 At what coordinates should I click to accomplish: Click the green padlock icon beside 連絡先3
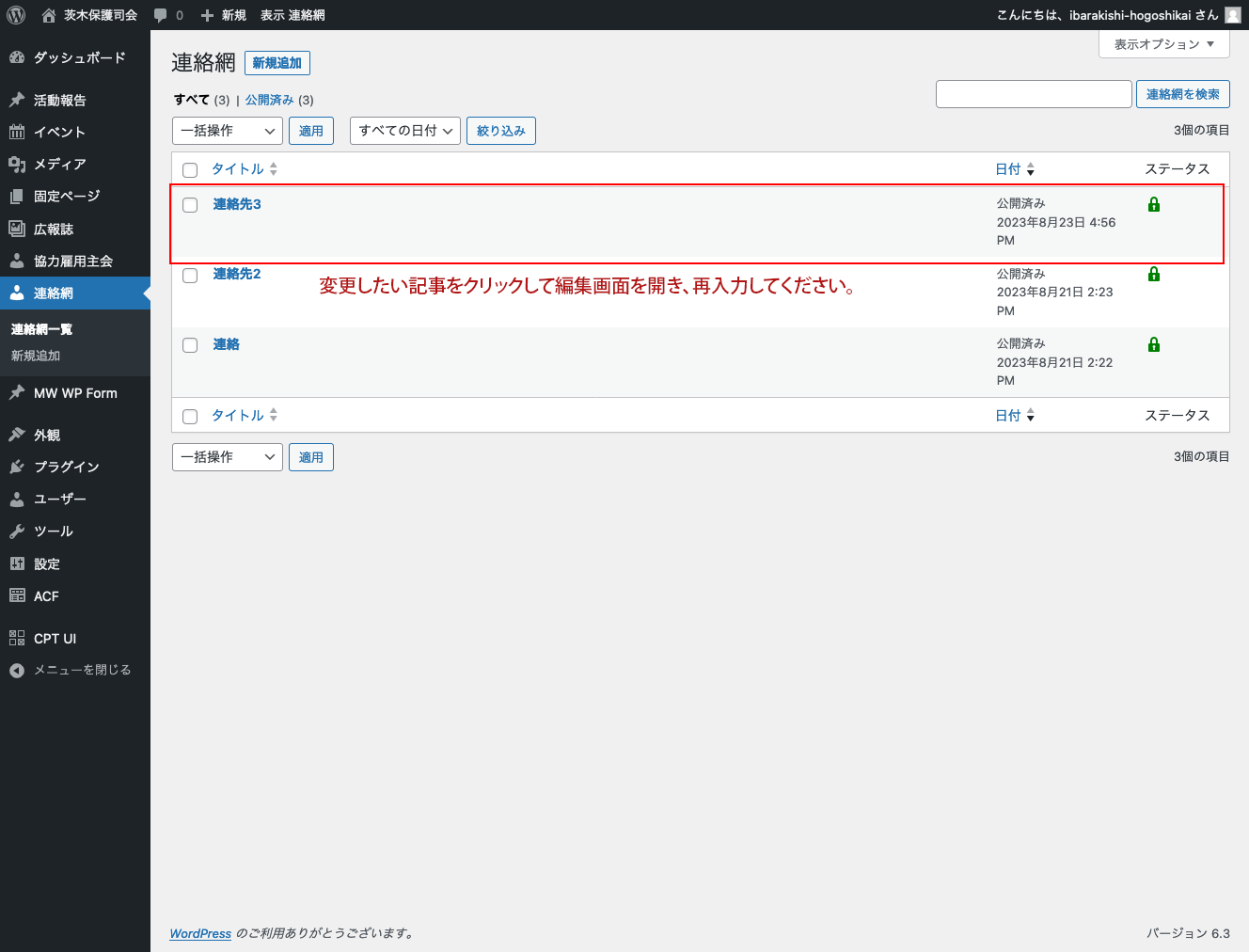click(1154, 204)
